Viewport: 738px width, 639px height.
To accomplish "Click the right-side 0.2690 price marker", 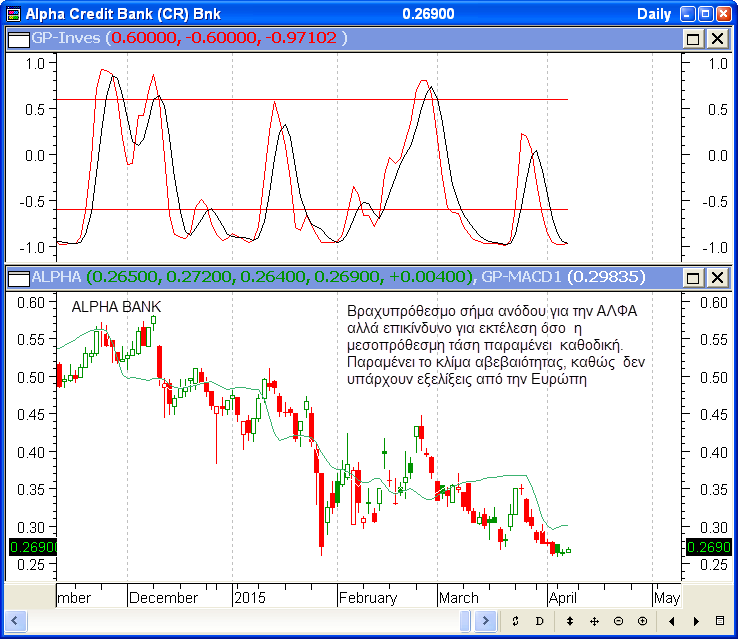I will (x=709, y=547).
